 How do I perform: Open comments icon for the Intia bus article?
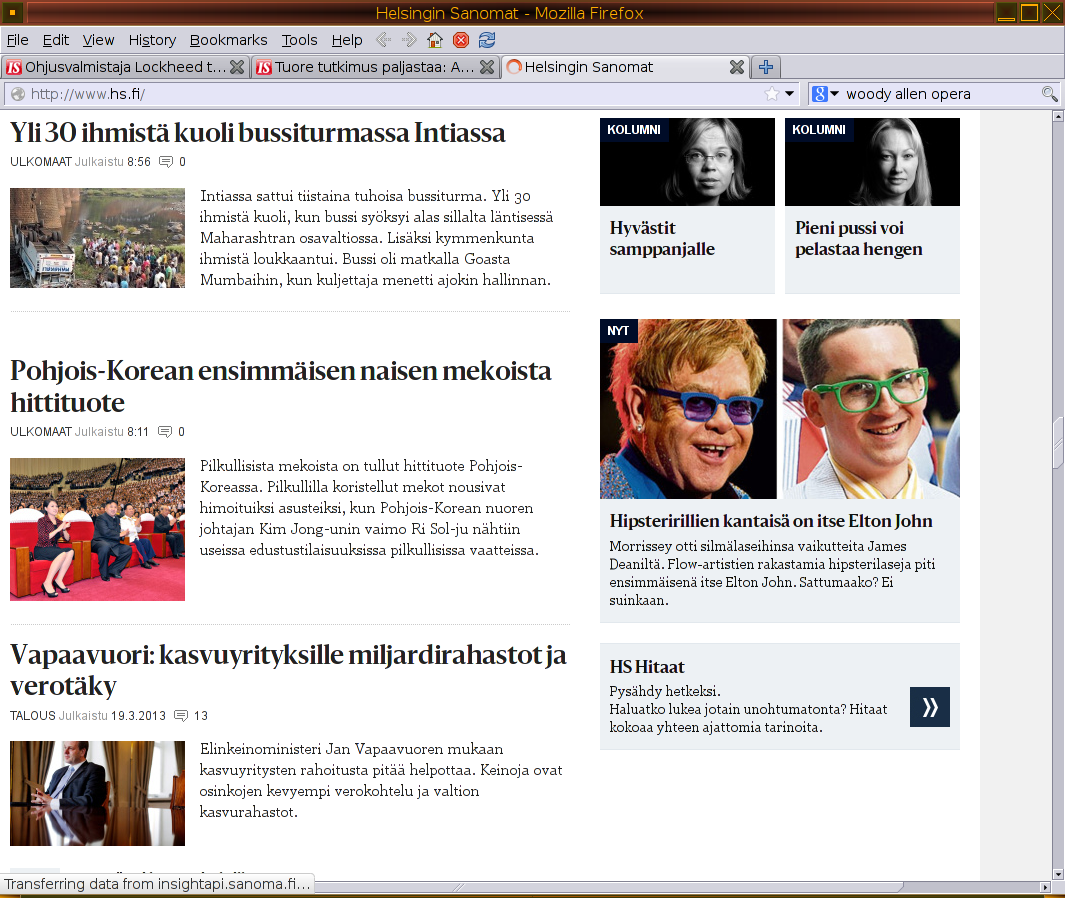pyautogui.click(x=166, y=162)
